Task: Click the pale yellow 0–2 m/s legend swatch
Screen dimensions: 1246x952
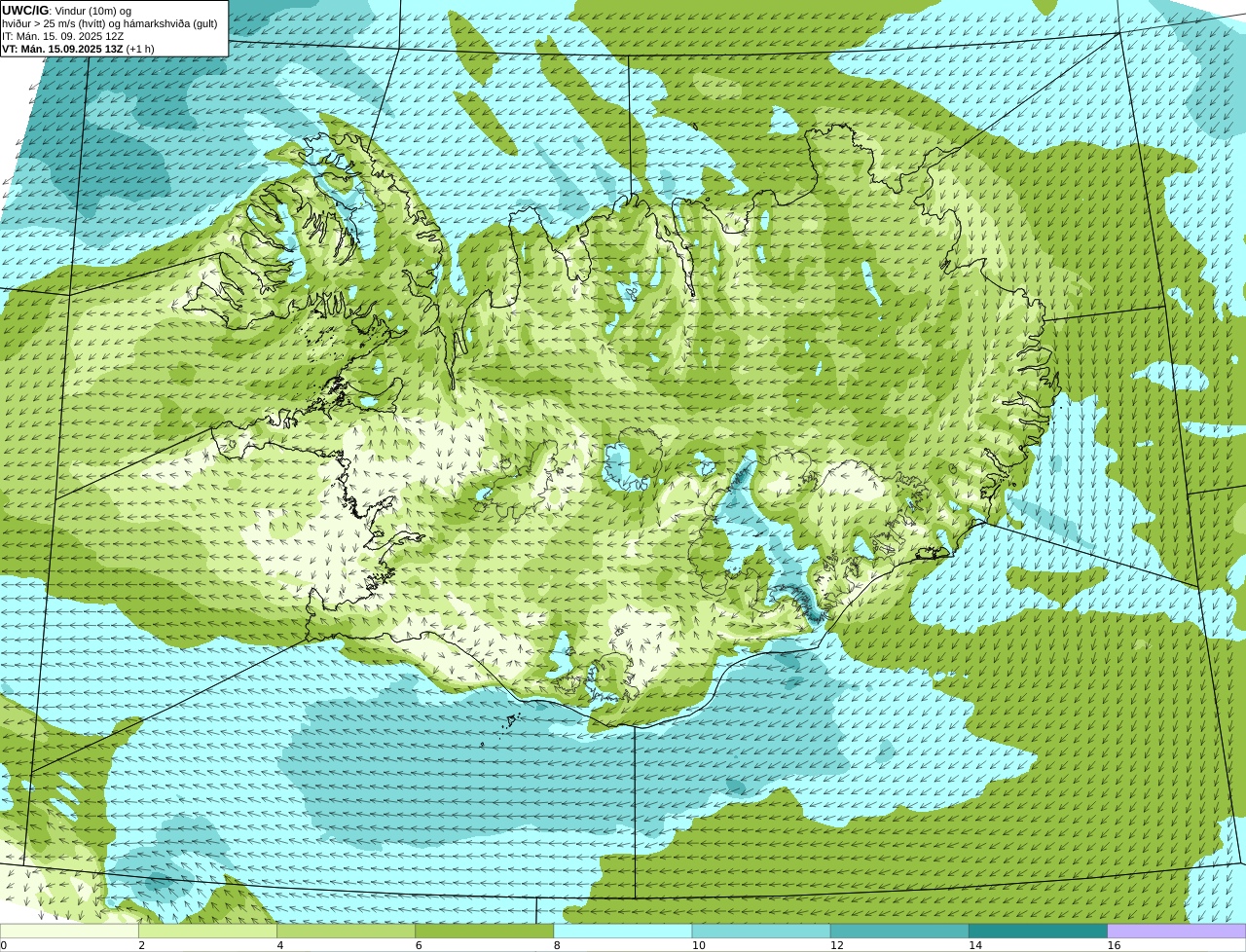Action: pos(69,931)
